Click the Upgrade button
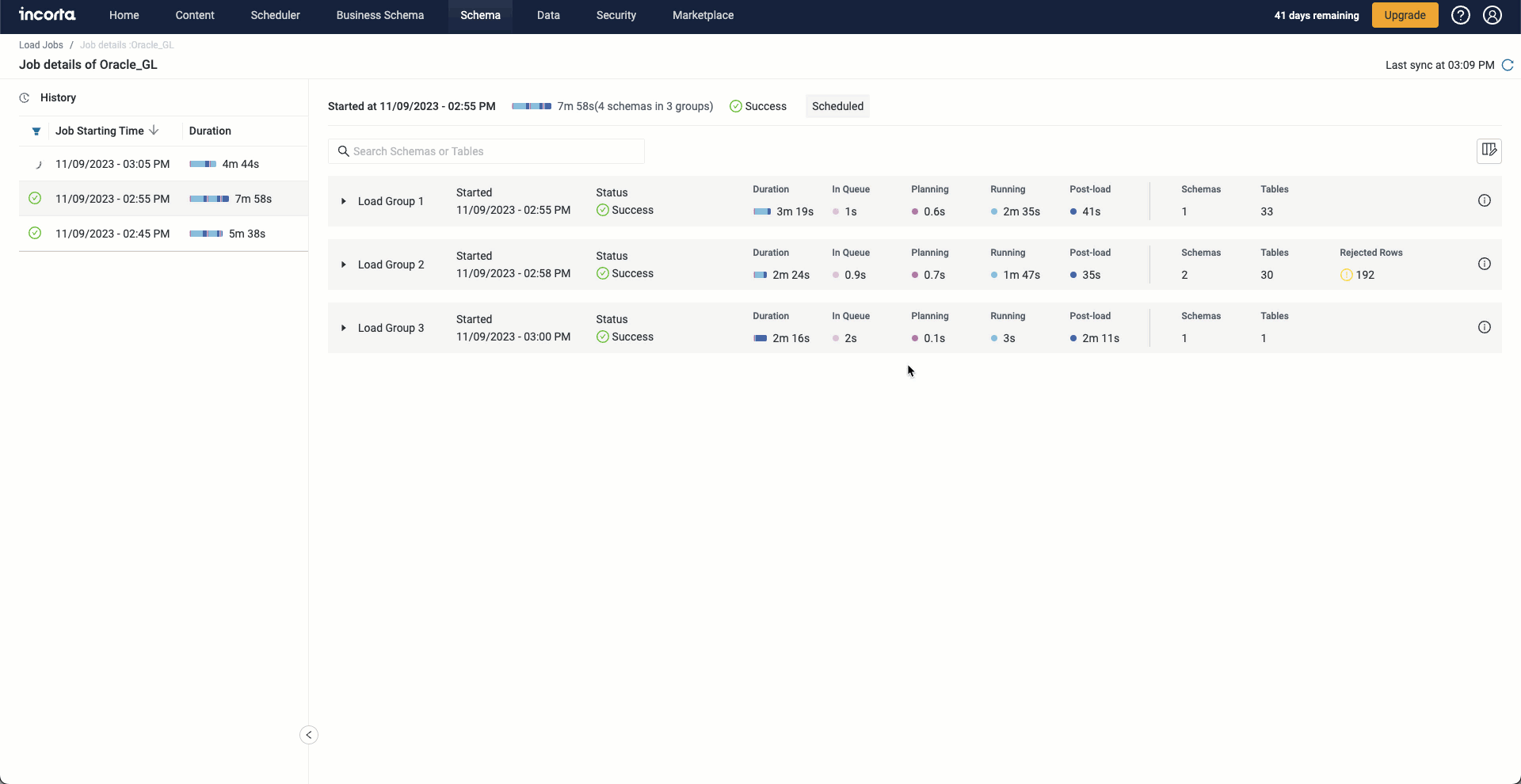Screen dimensions: 1521x784 (1405, 15)
